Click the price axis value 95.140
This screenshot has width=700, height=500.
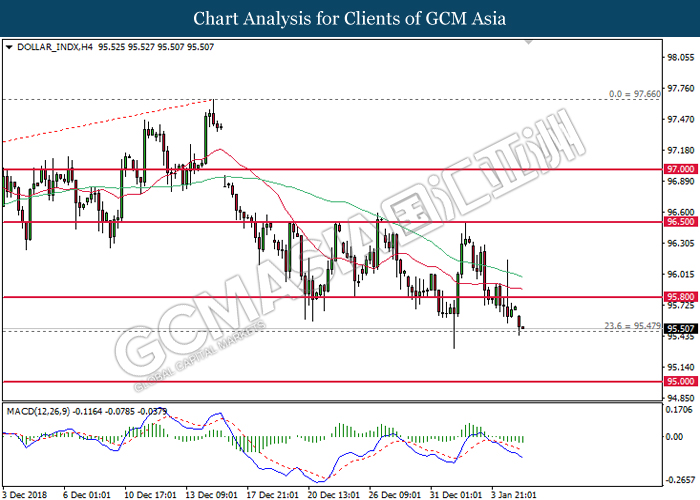681,367
